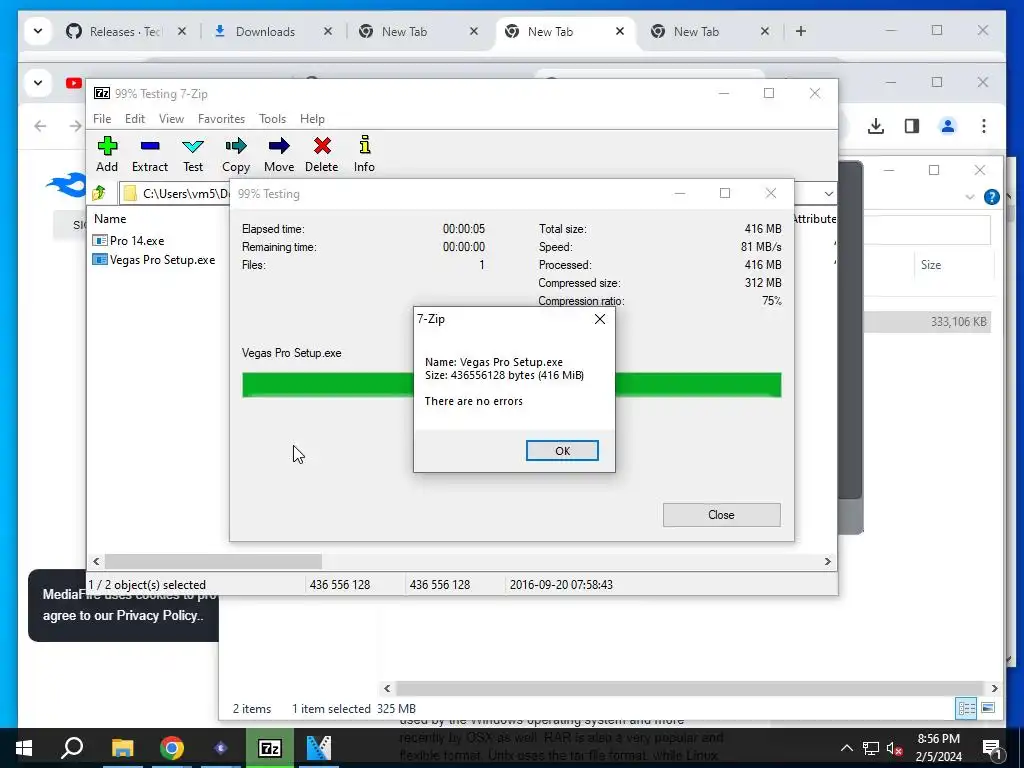Show hidden system tray icons
Screen dimensions: 1024x768
846,748
